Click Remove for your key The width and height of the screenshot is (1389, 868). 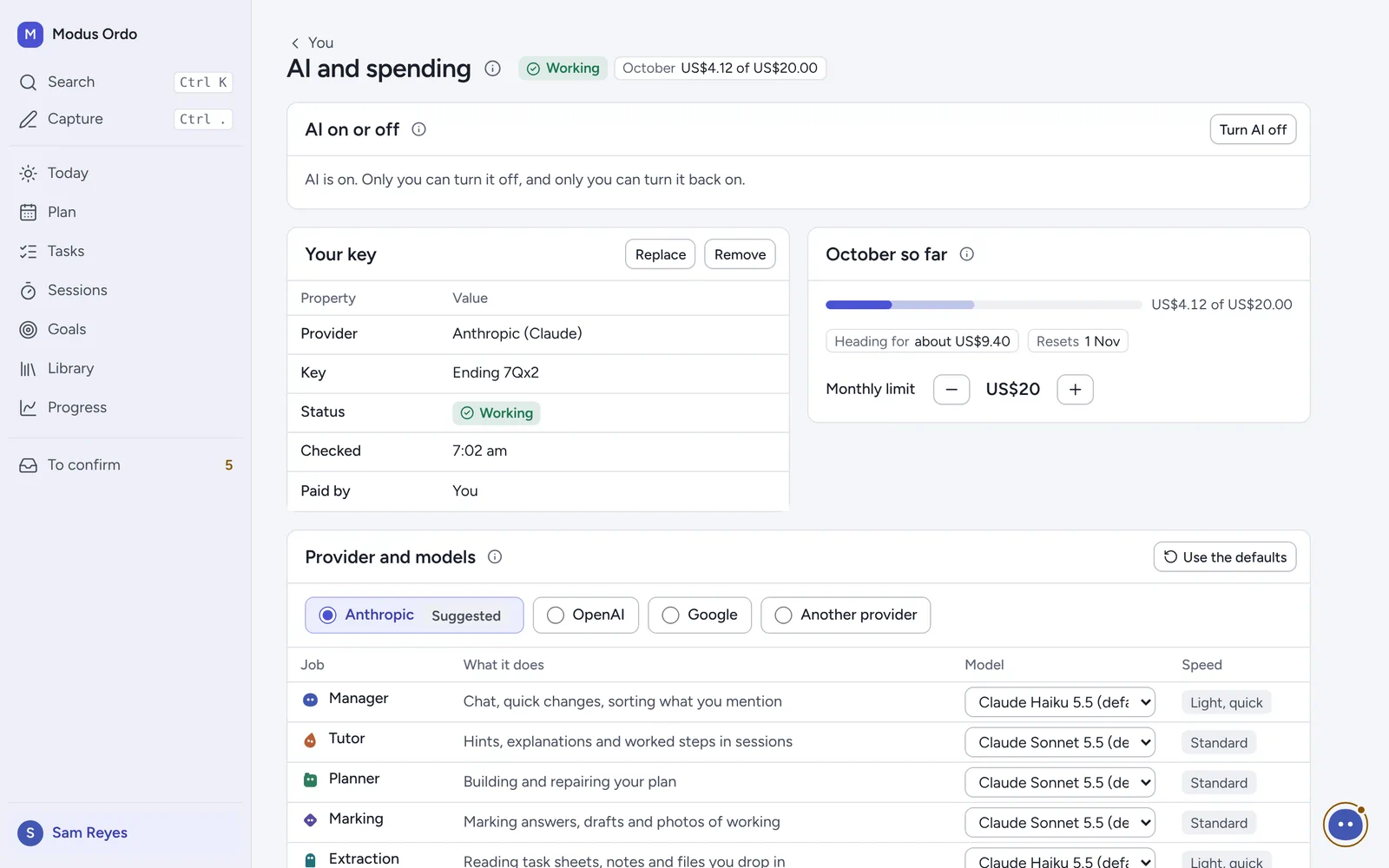click(740, 254)
